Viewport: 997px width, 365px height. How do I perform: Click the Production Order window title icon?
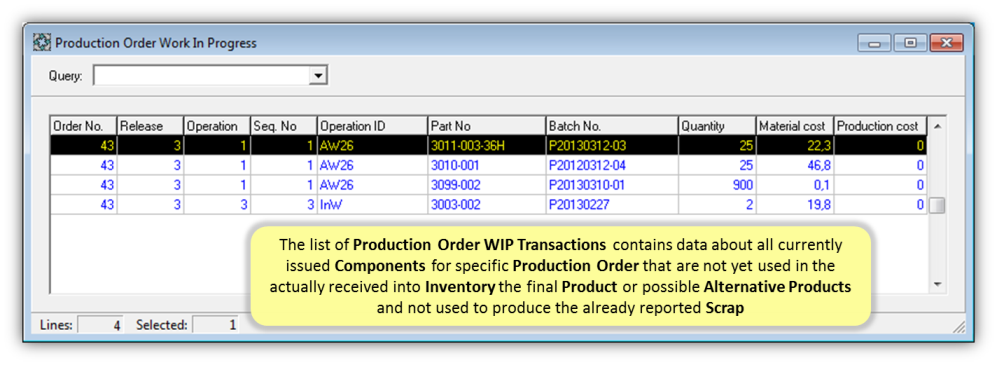coord(43,43)
